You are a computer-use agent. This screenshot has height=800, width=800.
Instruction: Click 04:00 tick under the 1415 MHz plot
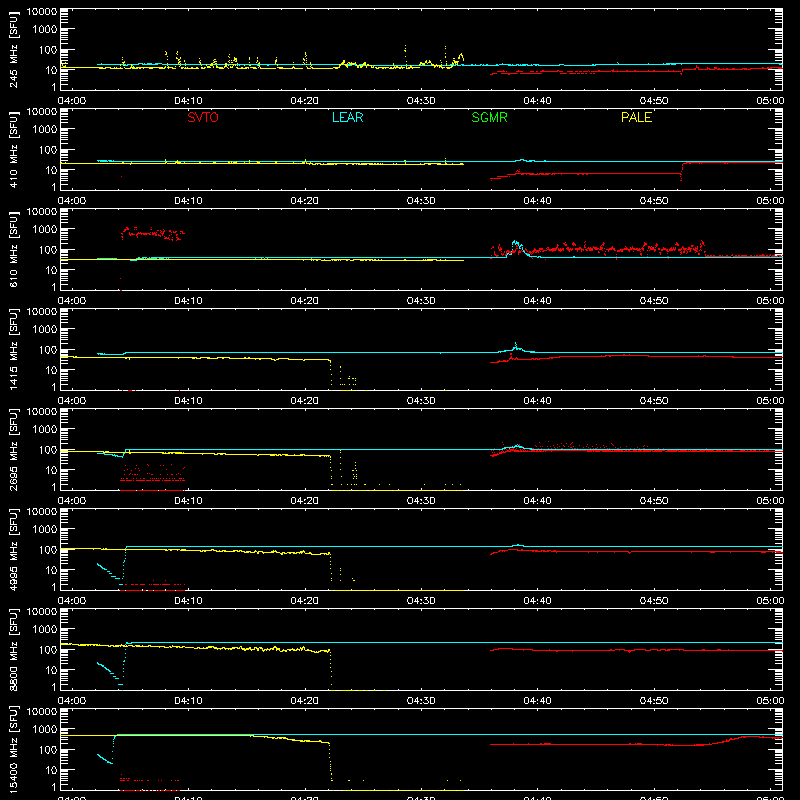click(x=72, y=401)
